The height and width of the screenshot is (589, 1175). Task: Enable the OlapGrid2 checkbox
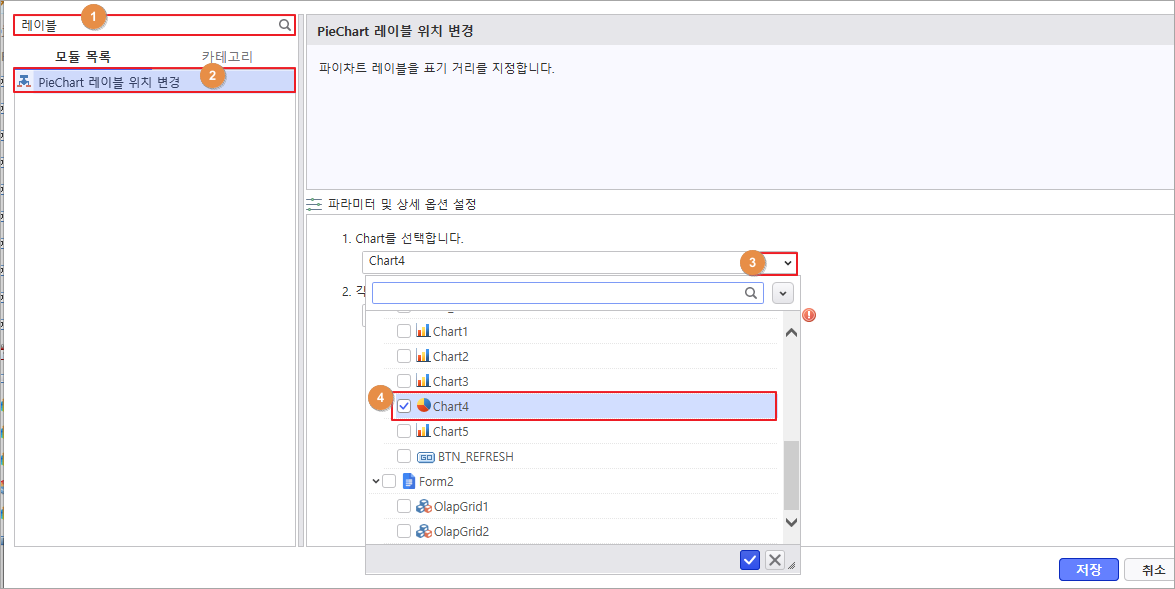[x=404, y=531]
